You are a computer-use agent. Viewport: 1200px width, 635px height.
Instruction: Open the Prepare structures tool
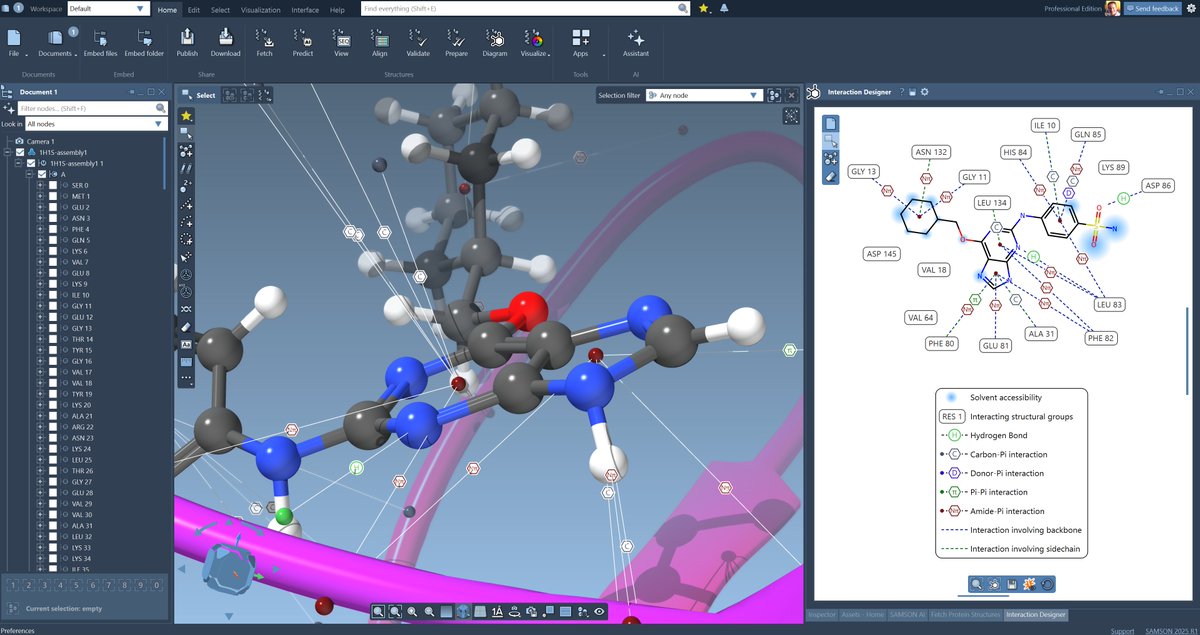(x=456, y=42)
